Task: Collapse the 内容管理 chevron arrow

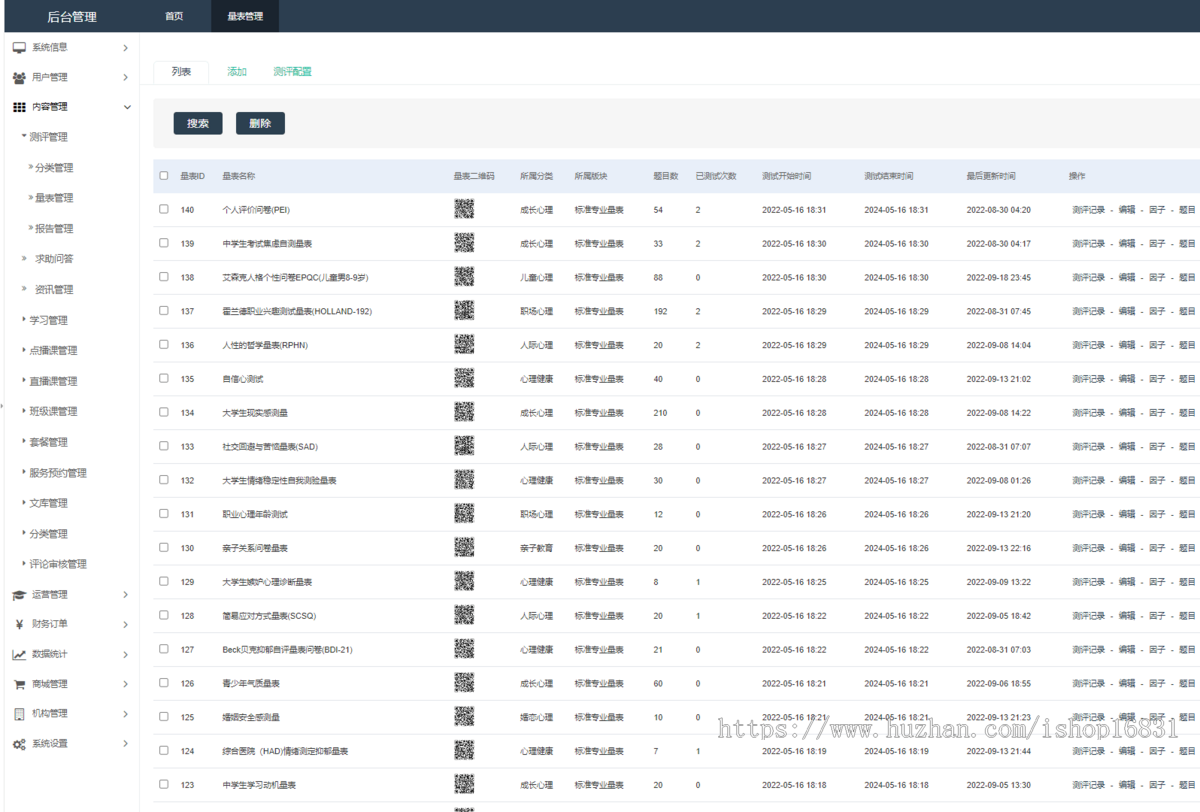Action: pyautogui.click(x=126, y=107)
